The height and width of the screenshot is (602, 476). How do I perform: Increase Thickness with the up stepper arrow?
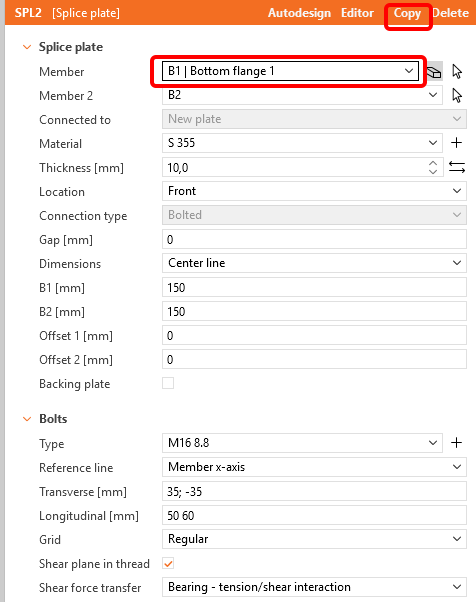[x=433, y=163]
